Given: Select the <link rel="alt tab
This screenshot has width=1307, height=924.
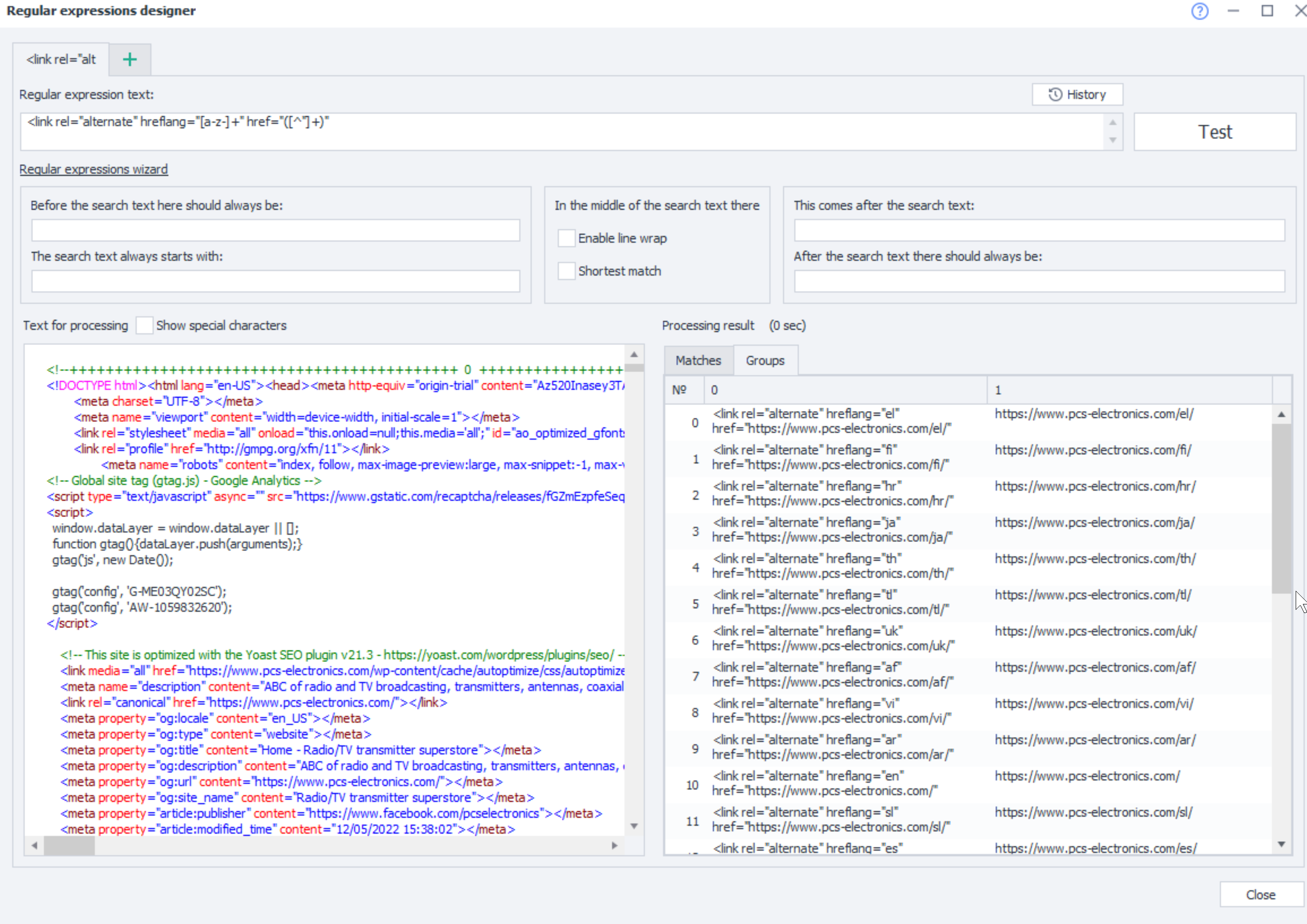Looking at the screenshot, I should pyautogui.click(x=62, y=59).
